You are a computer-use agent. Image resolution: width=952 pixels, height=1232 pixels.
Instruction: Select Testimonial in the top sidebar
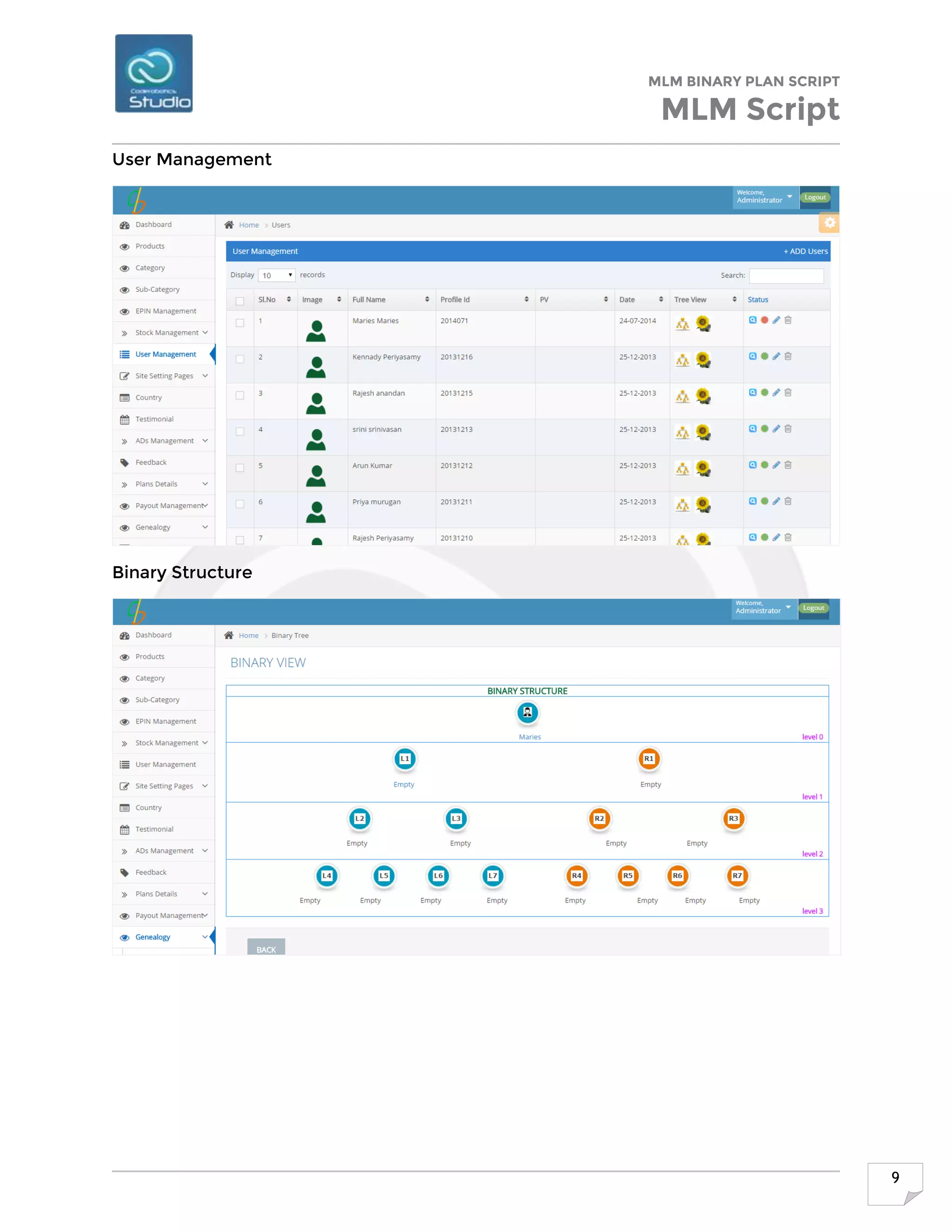click(154, 419)
